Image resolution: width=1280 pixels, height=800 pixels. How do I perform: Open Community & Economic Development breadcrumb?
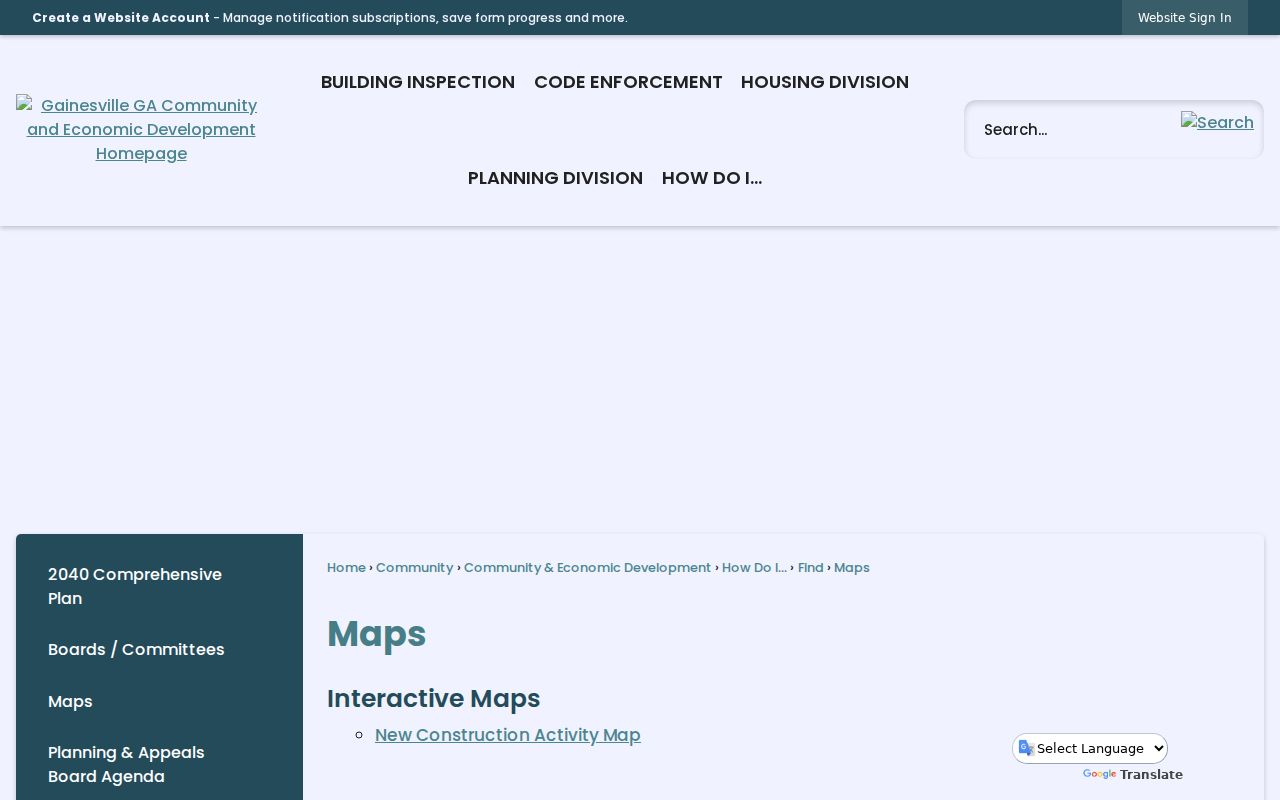pos(587,567)
